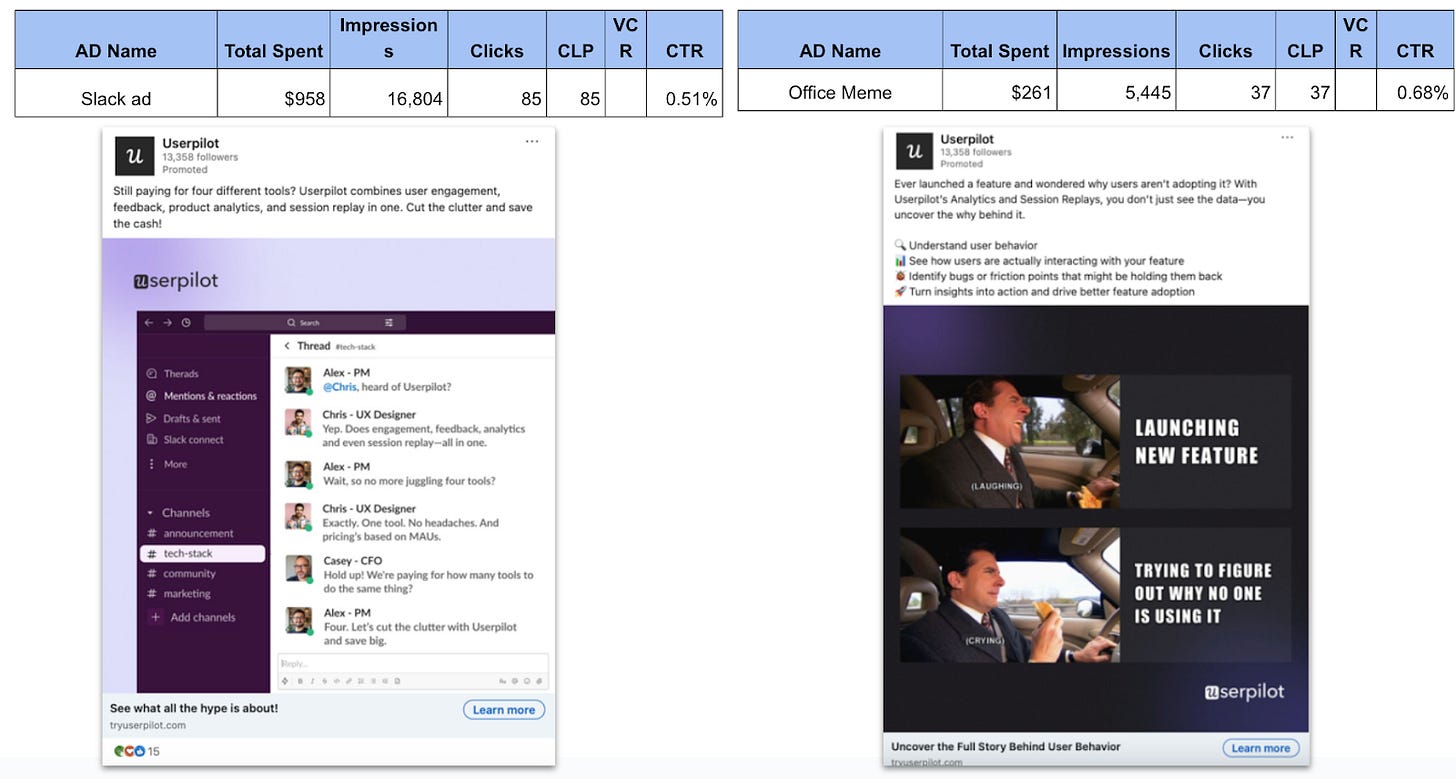Open the three-dot menu on Slack ad post

point(532,142)
